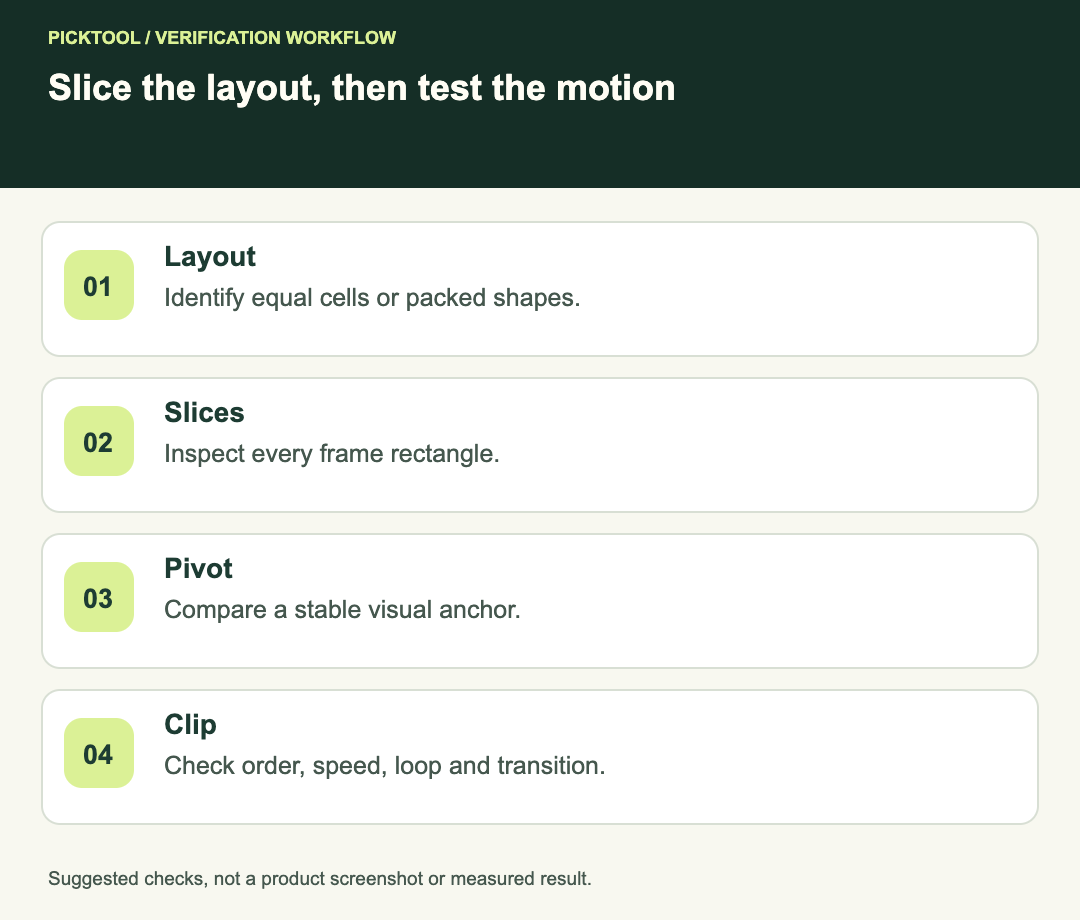This screenshot has height=920, width=1080.
Task: Click 'Check order, speed, loop and transition.' text
Action: [x=384, y=766]
